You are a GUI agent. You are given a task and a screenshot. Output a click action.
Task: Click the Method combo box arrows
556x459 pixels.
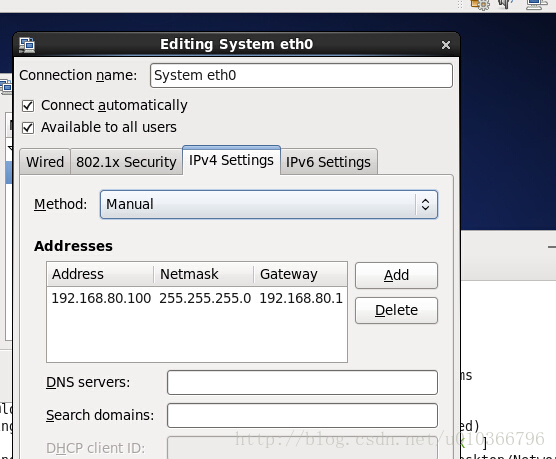[426, 204]
